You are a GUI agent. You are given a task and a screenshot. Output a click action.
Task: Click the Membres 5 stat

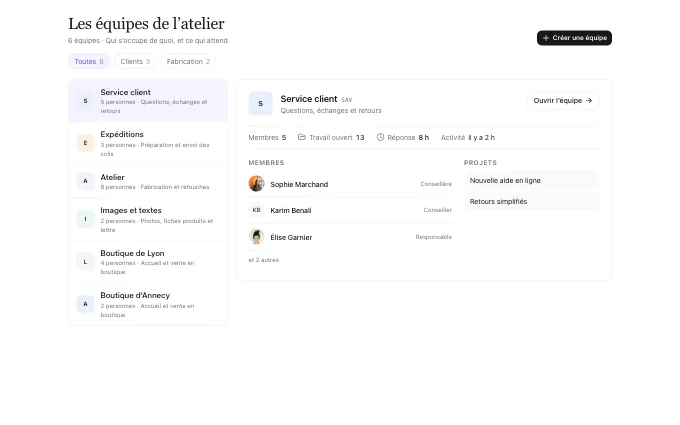click(267, 137)
